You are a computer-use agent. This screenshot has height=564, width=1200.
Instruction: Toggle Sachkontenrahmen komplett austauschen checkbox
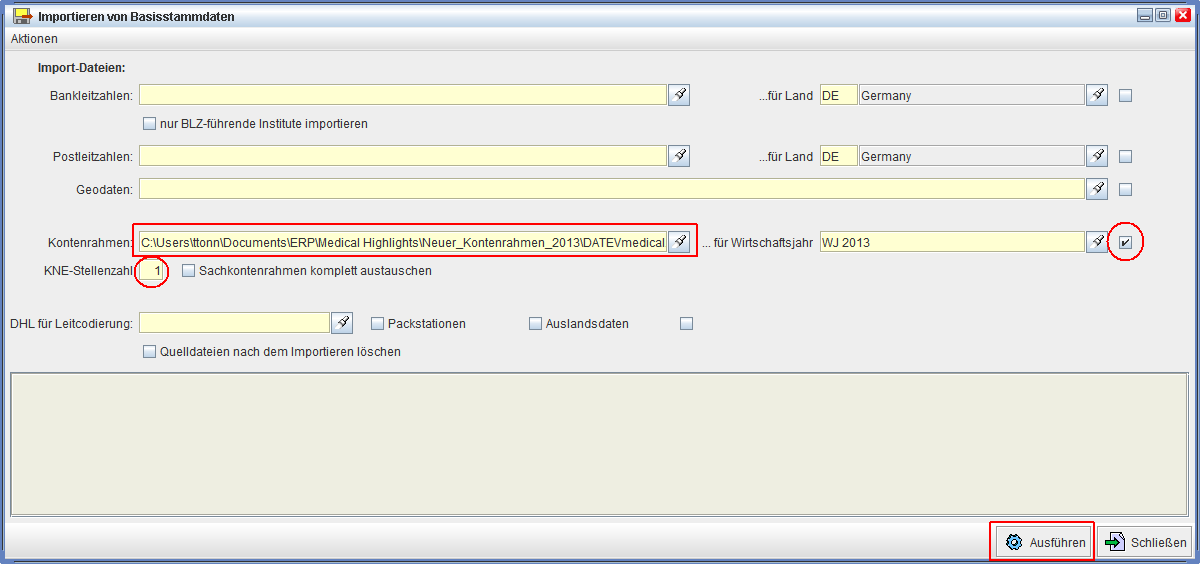point(189,270)
